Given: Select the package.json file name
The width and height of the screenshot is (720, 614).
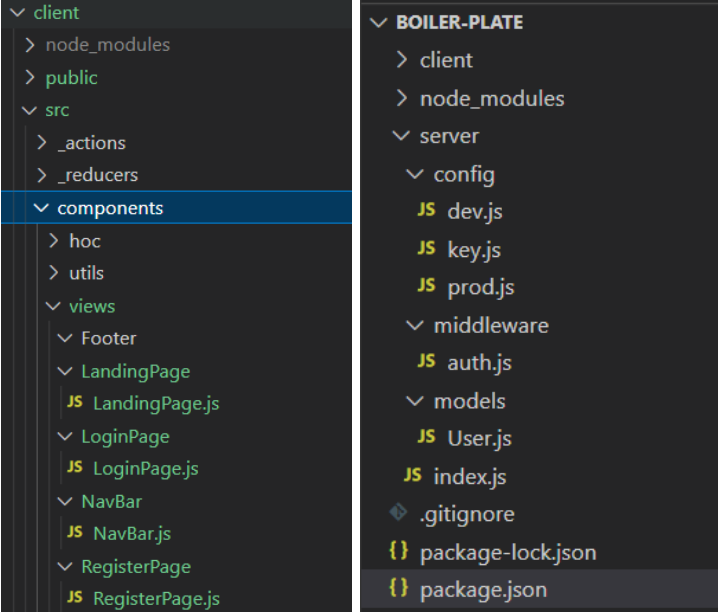Looking at the screenshot, I should 484,591.
